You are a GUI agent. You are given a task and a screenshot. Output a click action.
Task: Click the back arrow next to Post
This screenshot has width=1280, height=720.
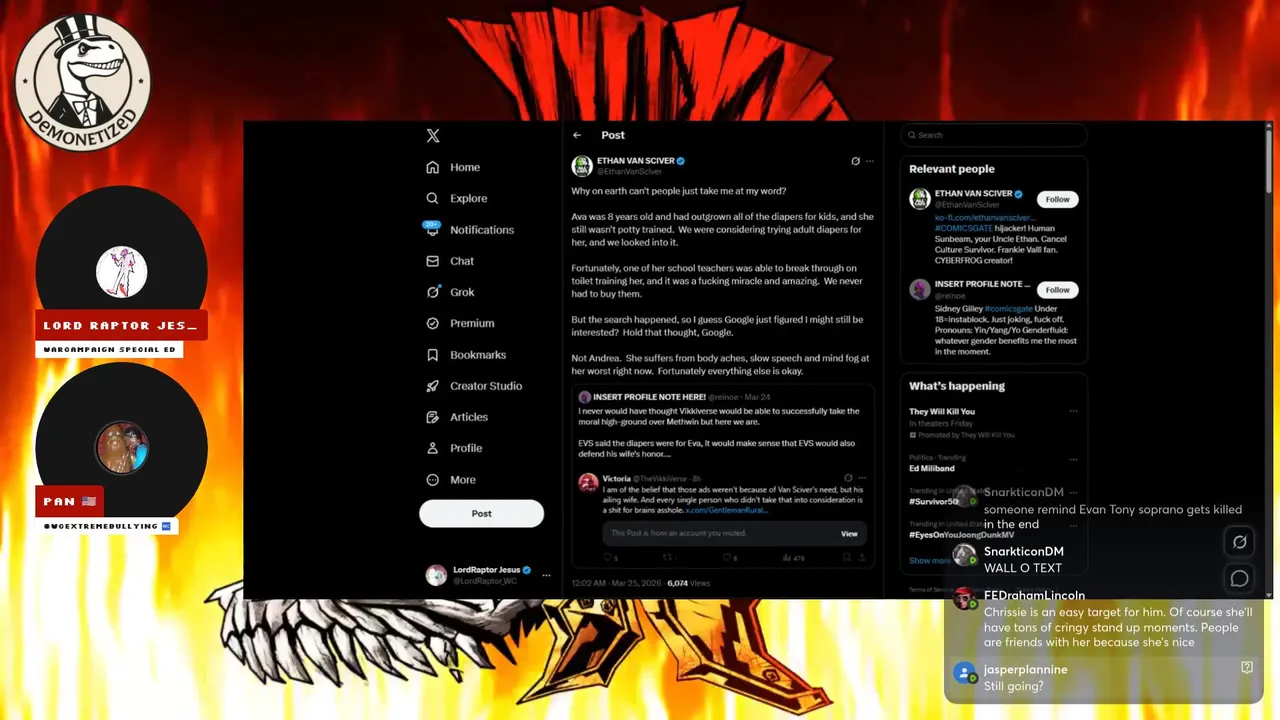click(577, 135)
